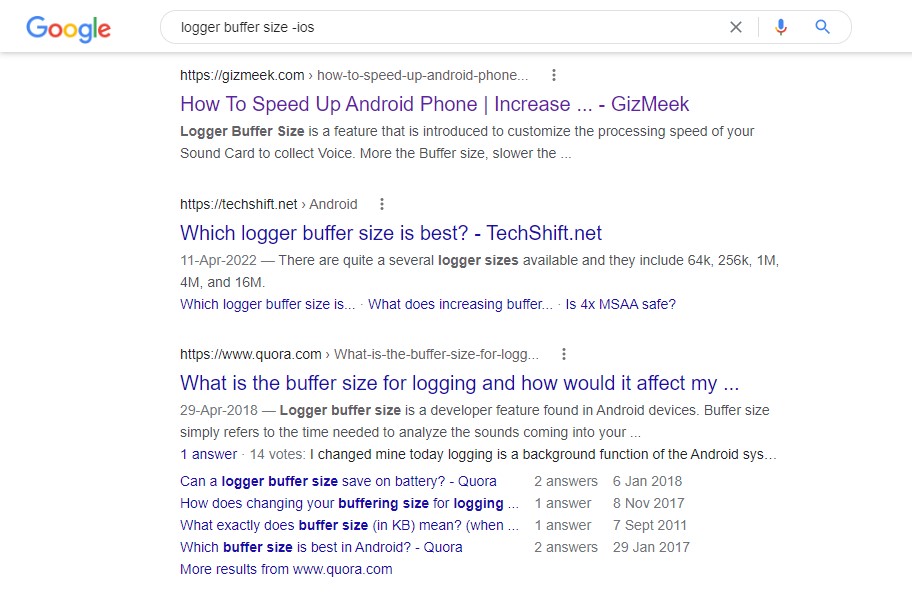Screen dimensions: 912x606
Task: Open the '1 answer' Quora link
Action: click(206, 454)
